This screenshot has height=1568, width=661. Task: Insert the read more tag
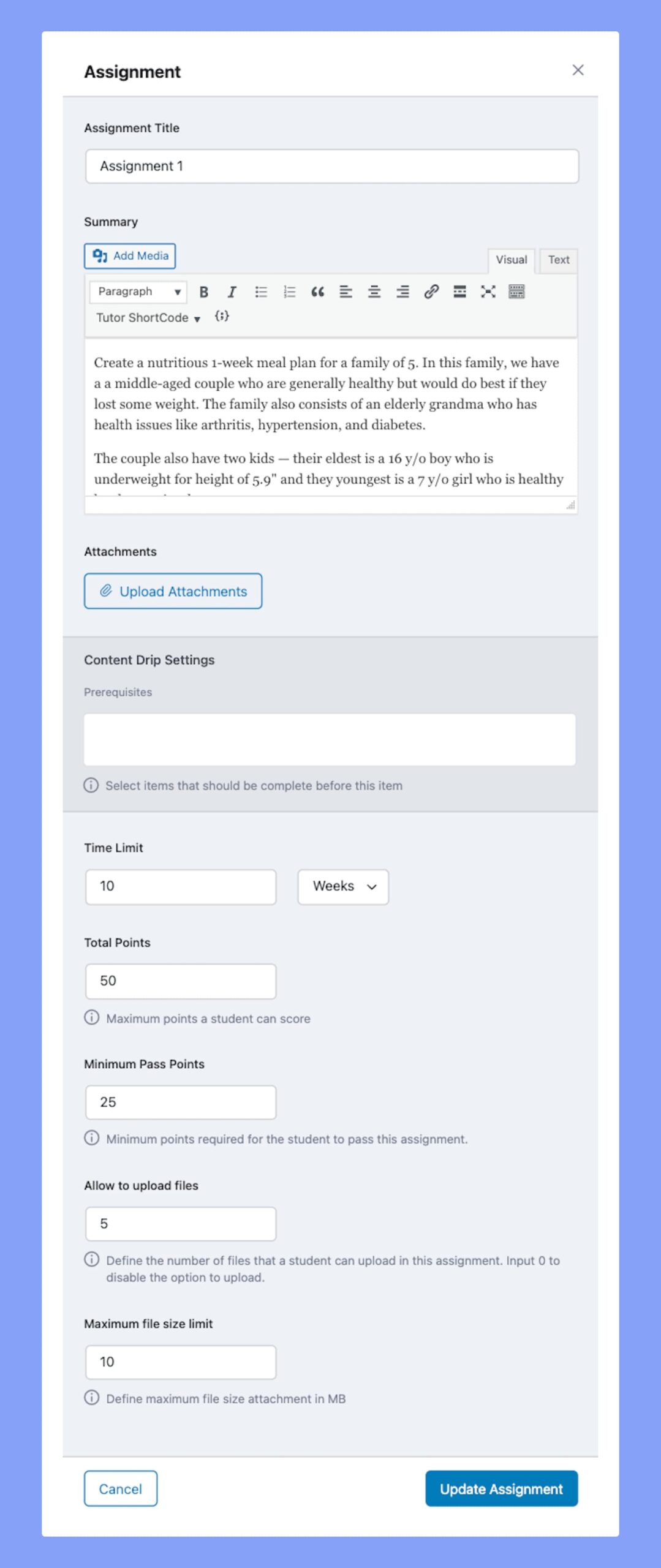(459, 292)
